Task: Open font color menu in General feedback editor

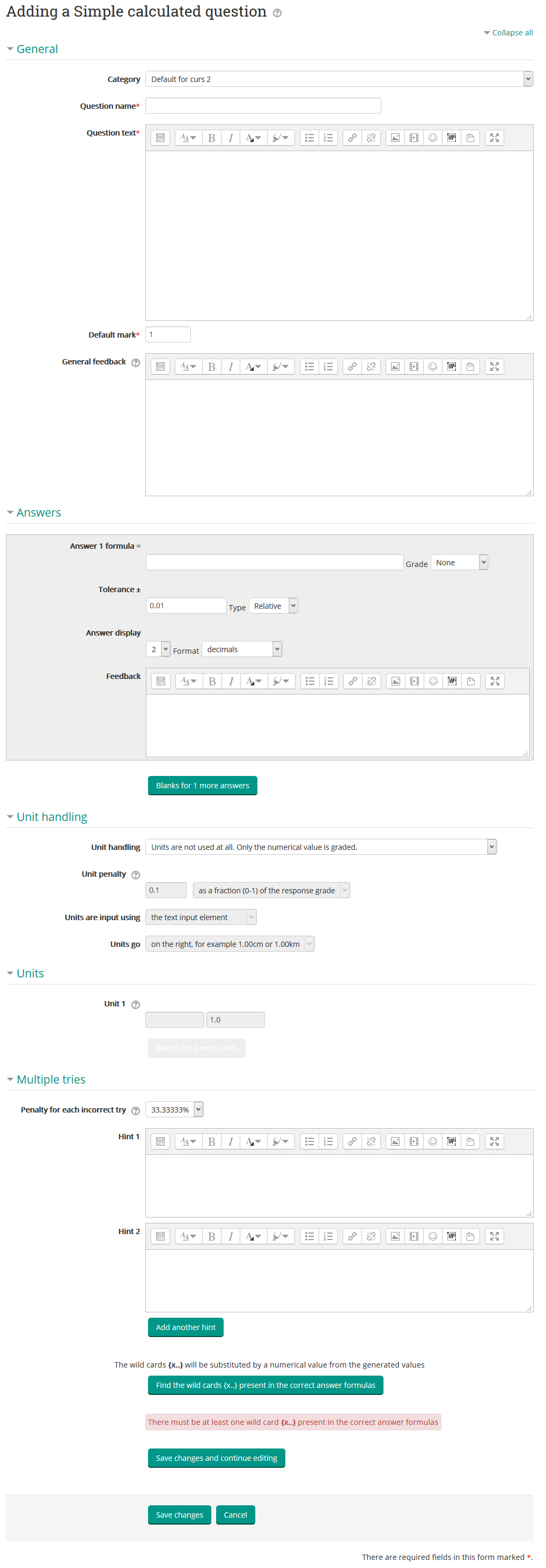Action: coord(254,367)
